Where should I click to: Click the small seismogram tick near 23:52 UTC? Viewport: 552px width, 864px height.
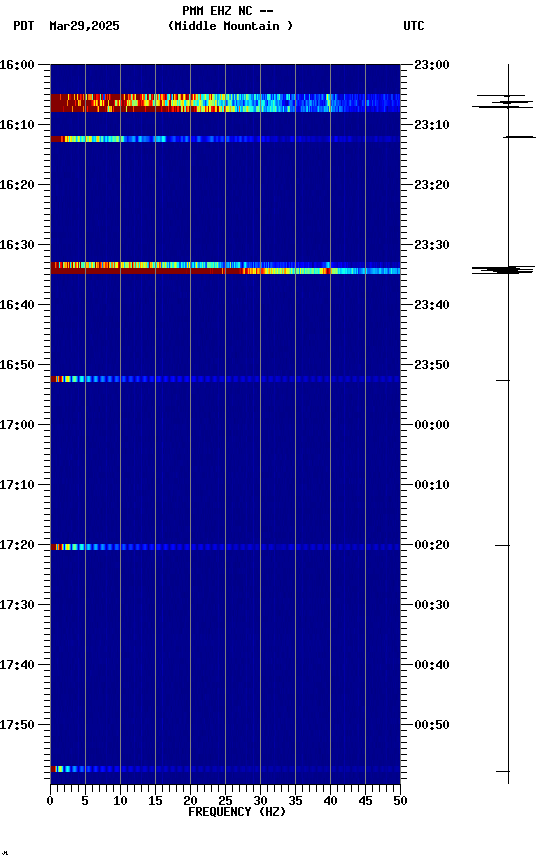[x=503, y=380]
